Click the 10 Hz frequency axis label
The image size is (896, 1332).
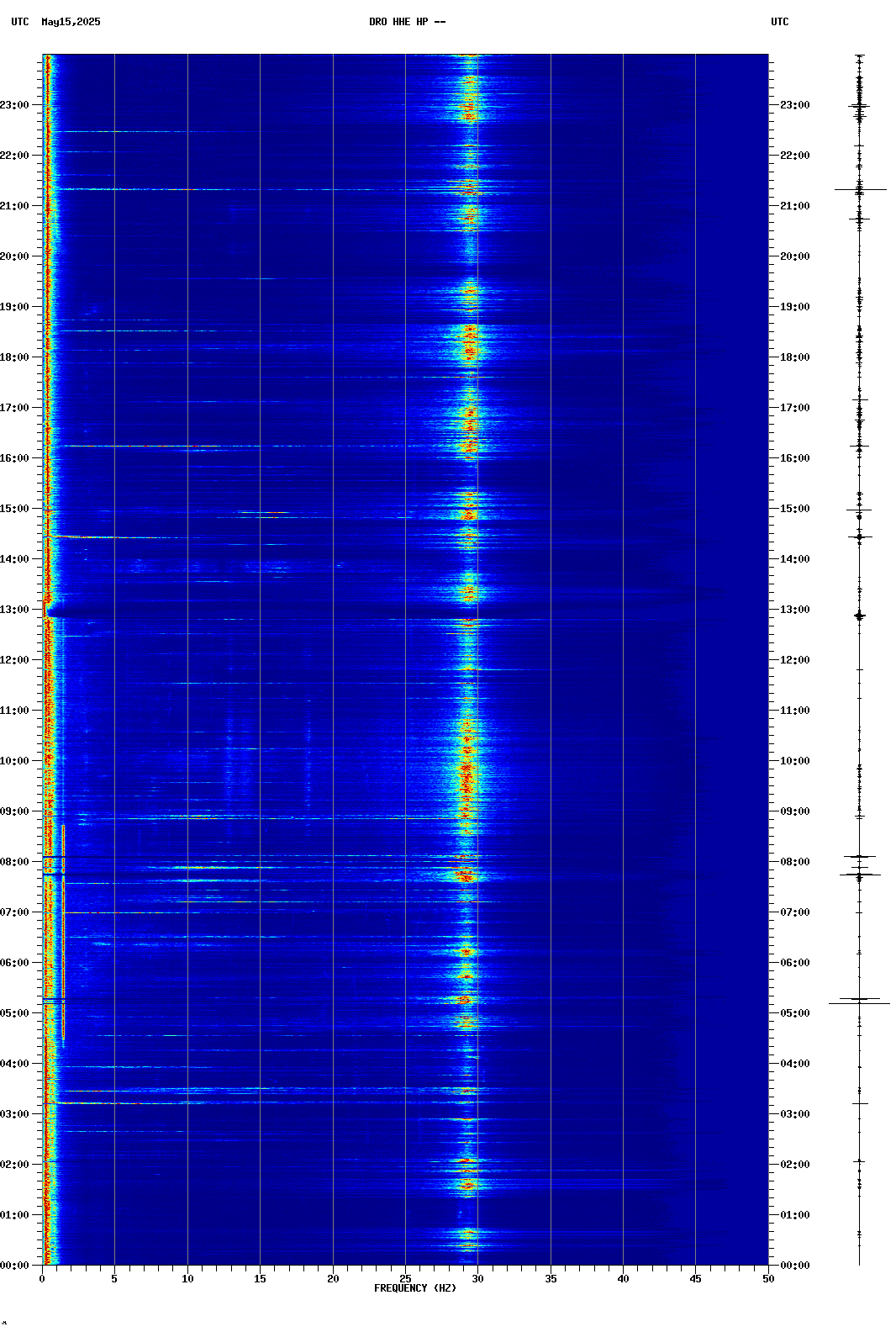tap(187, 1279)
